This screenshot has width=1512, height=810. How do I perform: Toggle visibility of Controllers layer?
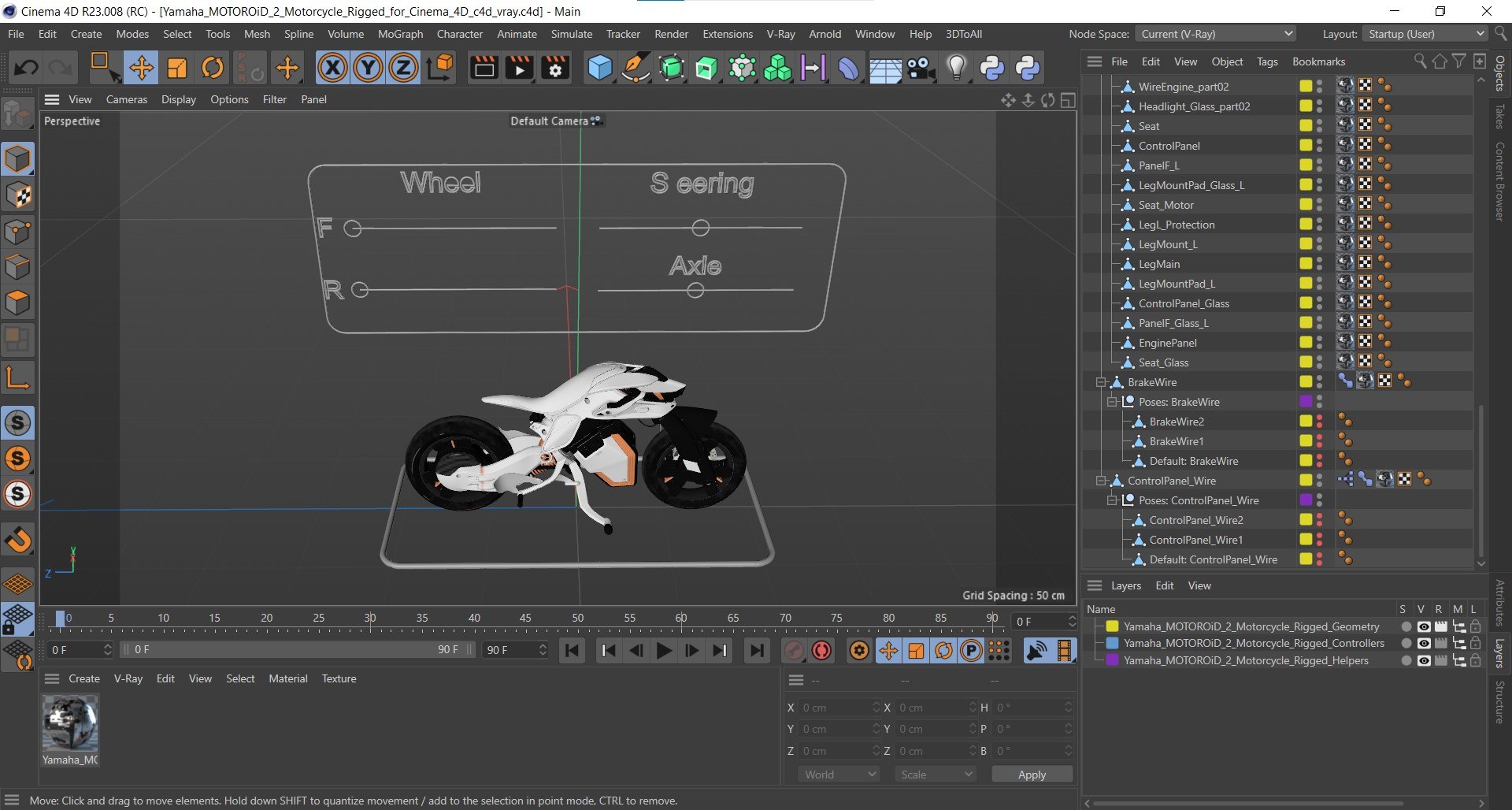coord(1424,644)
